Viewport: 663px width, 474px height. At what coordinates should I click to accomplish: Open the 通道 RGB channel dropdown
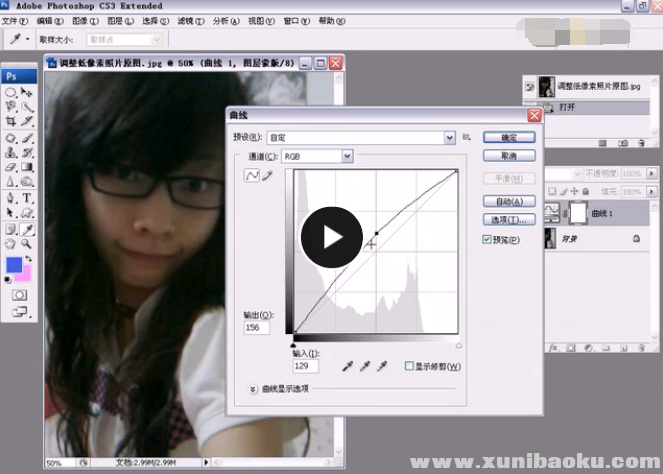347,156
